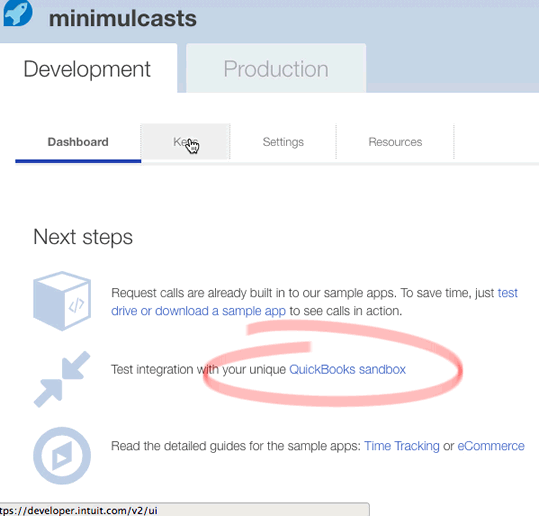The width and height of the screenshot is (539, 516).
Task: Open the Keys sub-tab
Action: pyautogui.click(x=185, y=142)
